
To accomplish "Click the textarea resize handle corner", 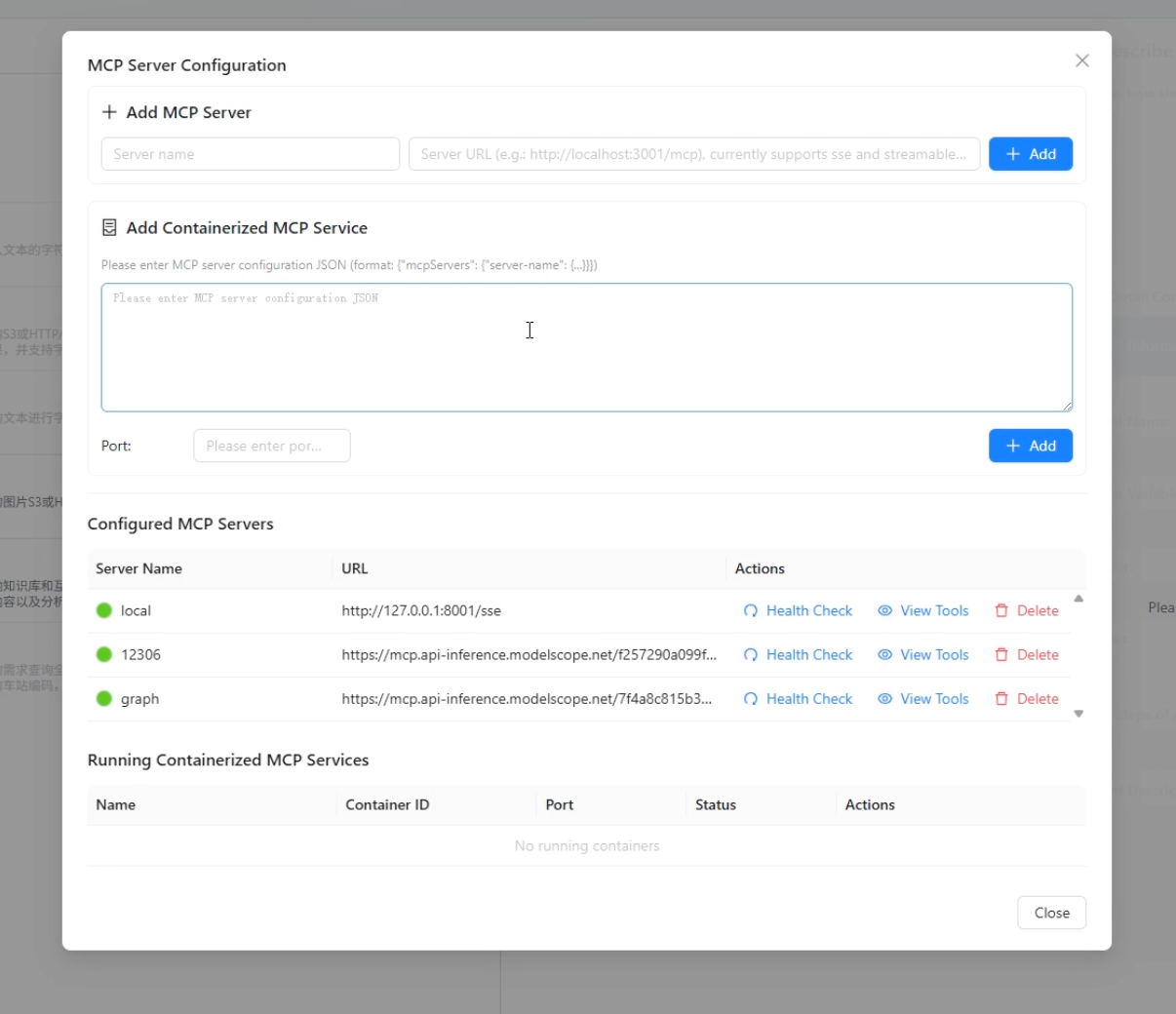I will 1067,406.
